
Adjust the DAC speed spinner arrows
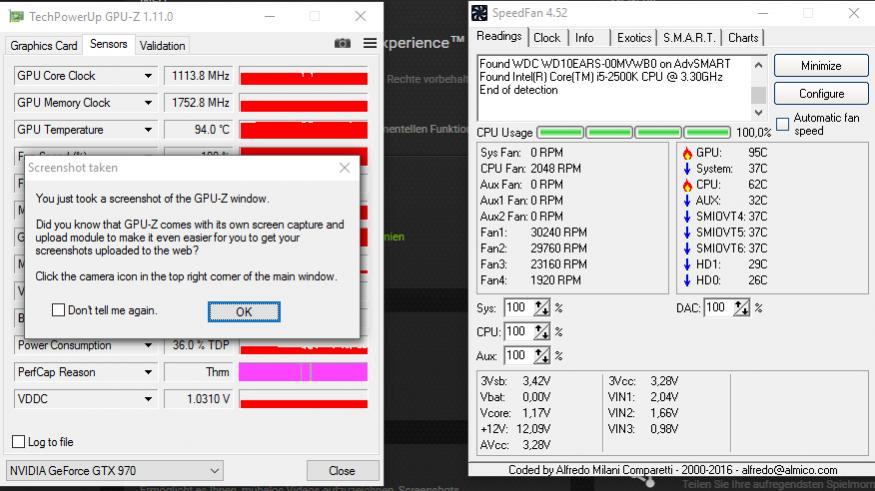[741, 307]
